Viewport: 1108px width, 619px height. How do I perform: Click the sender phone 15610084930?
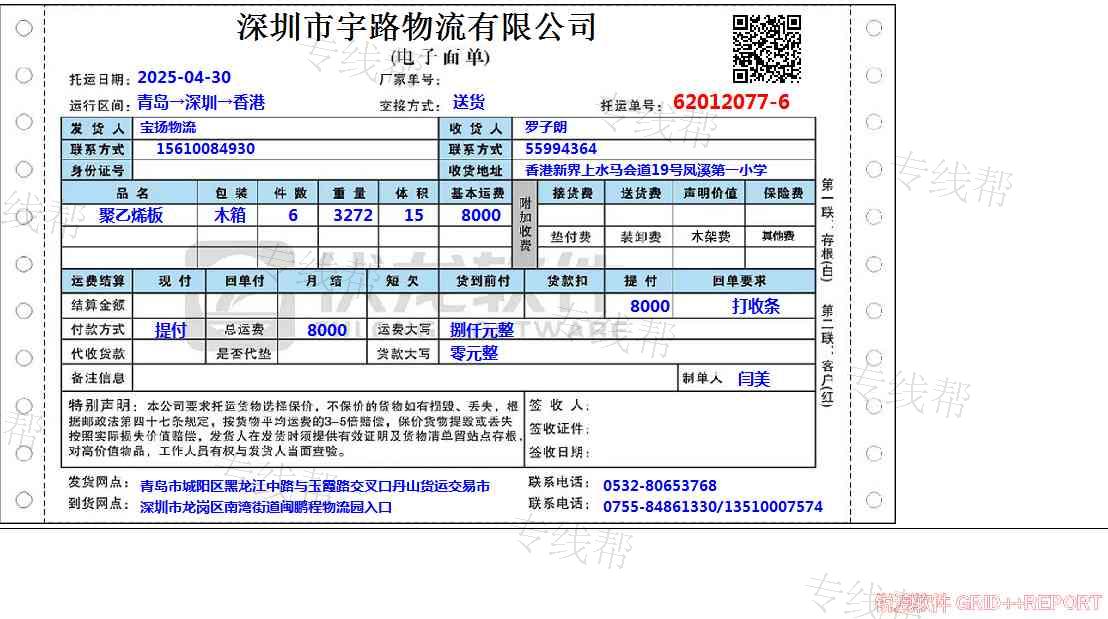click(206, 149)
